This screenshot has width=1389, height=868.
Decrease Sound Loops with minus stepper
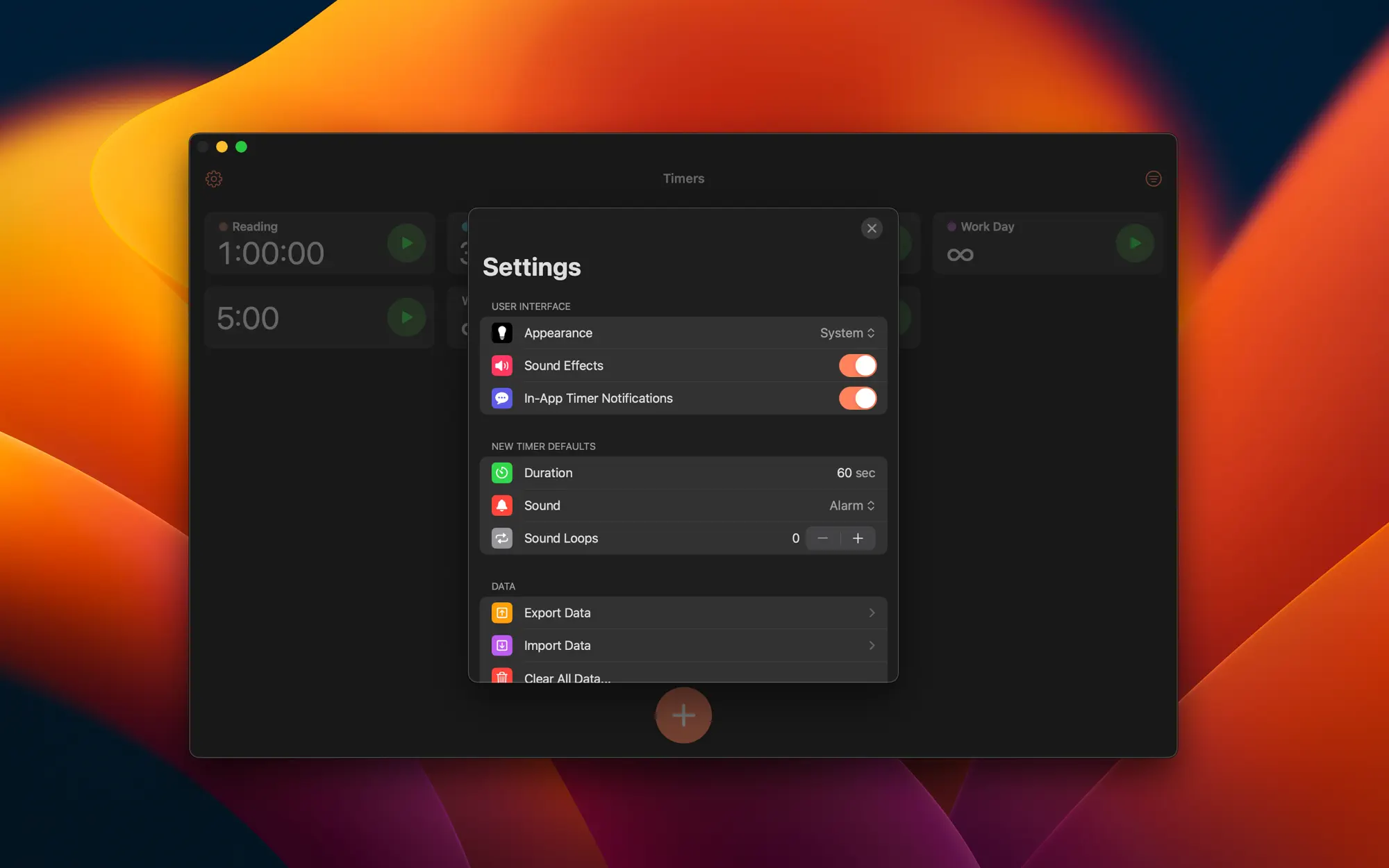823,539
